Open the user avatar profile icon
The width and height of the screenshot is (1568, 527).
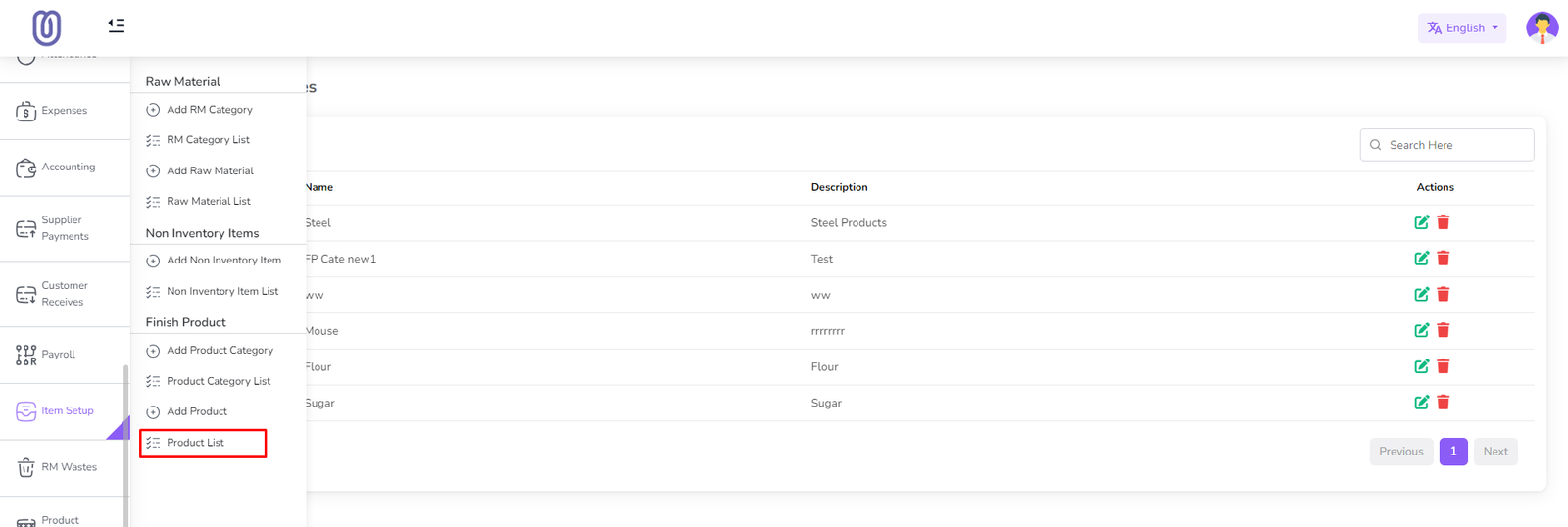click(1542, 27)
